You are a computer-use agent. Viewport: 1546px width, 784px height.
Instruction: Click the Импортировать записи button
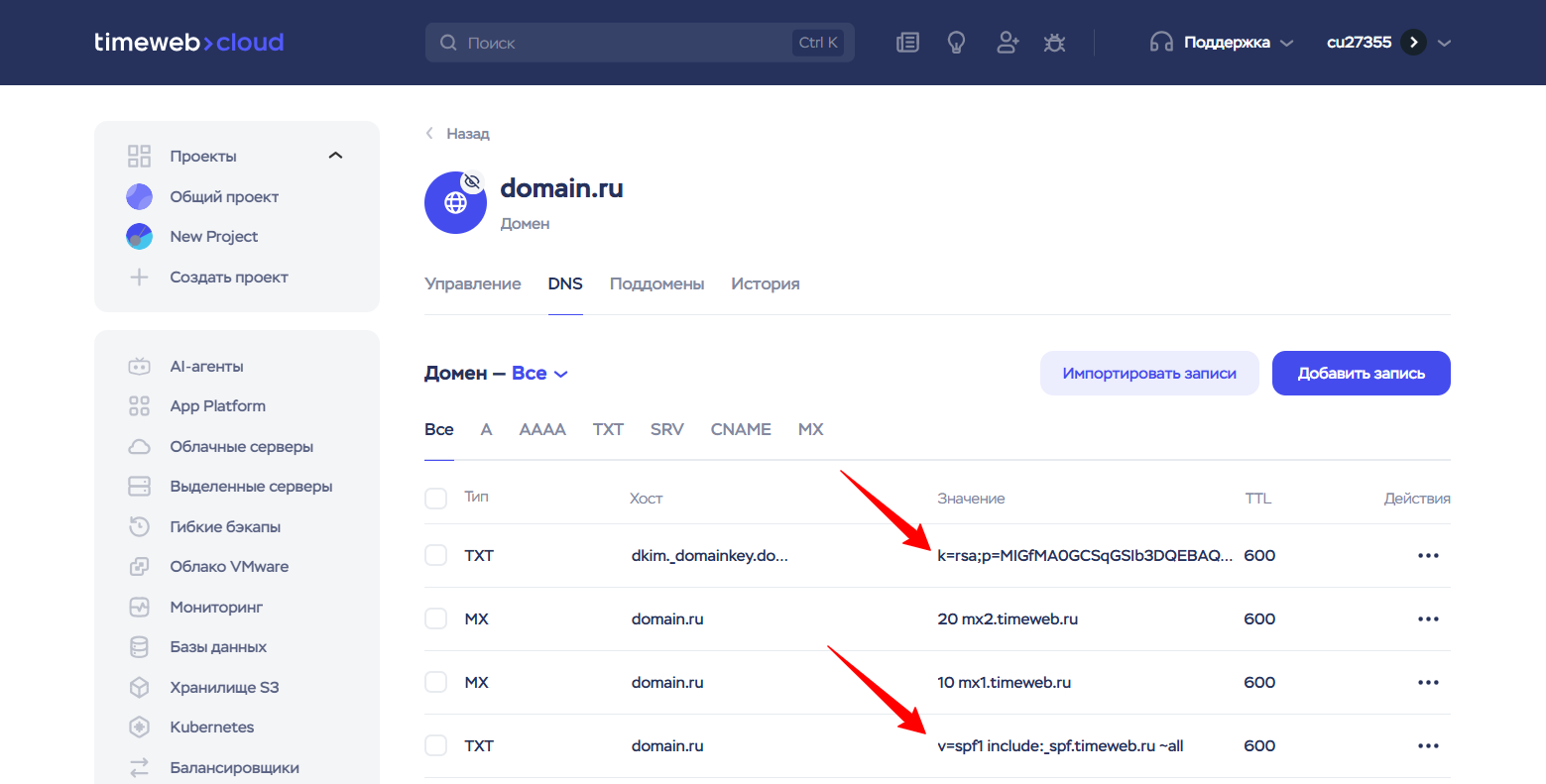(1148, 374)
